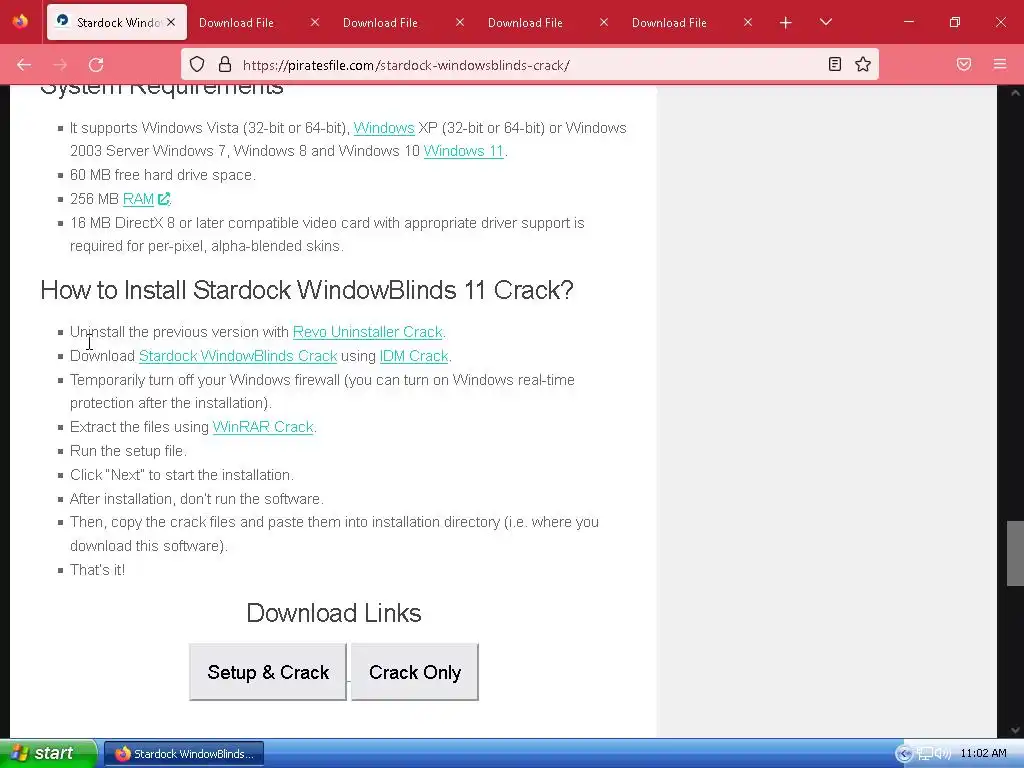Click the padlock site security icon

[225, 64]
